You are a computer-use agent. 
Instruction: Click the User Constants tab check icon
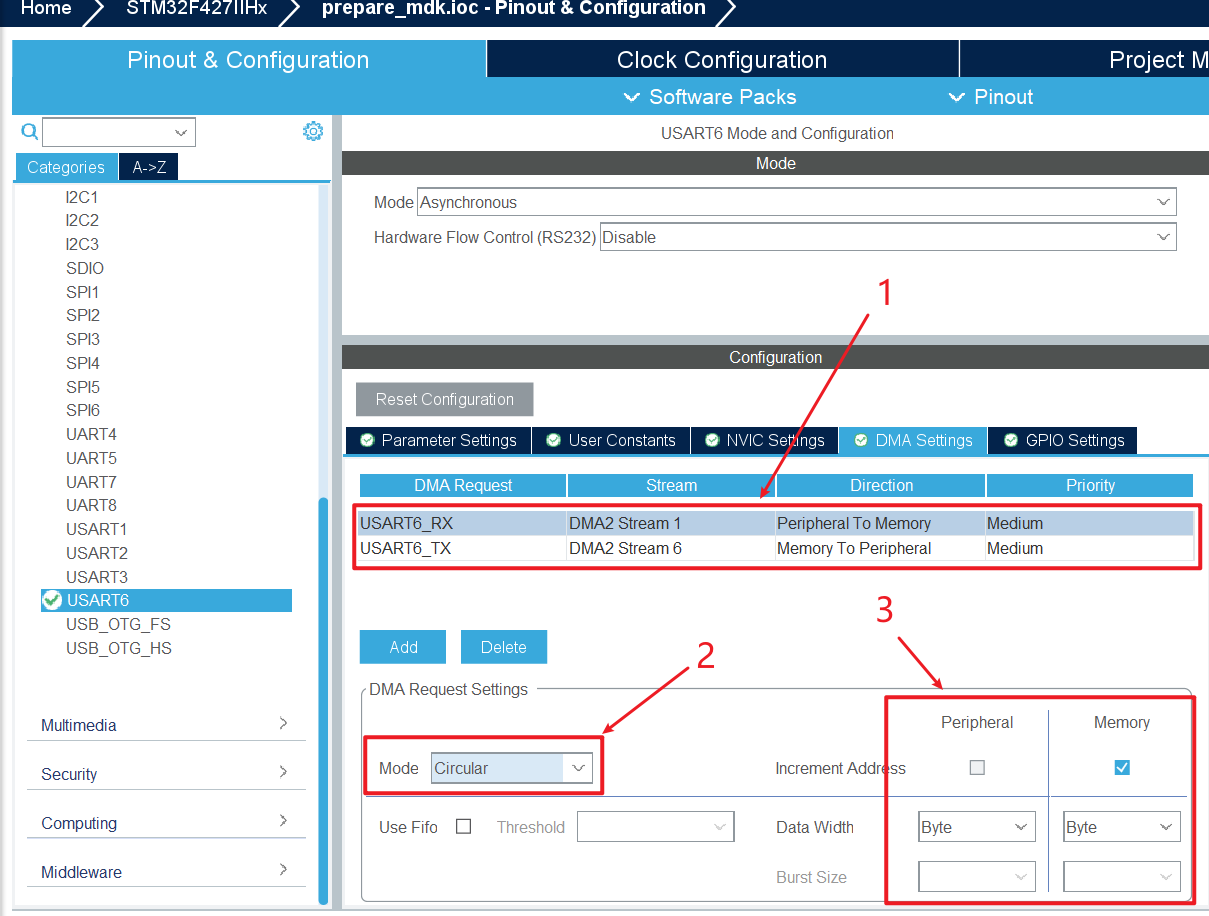click(x=554, y=440)
